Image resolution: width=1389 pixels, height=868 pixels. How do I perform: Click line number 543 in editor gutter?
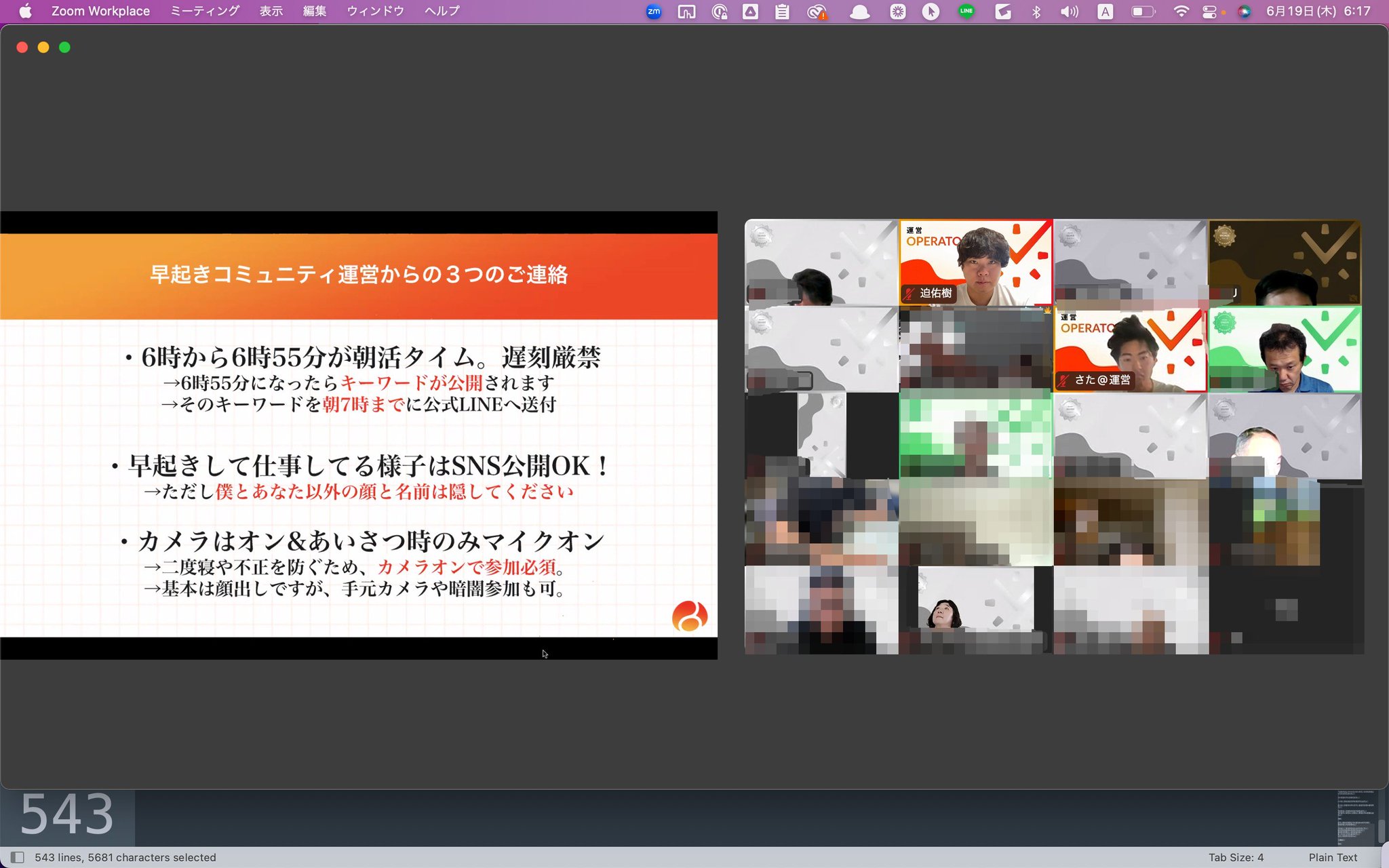pyautogui.click(x=66, y=814)
